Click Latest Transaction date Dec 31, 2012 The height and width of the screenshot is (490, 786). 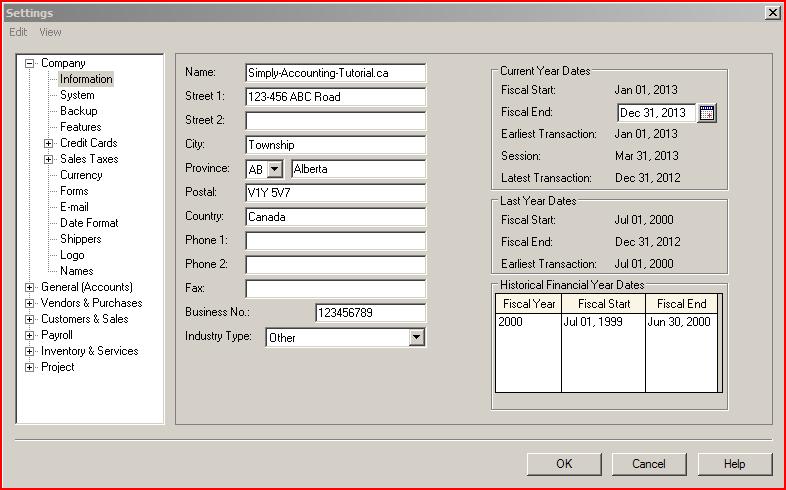tap(648, 178)
